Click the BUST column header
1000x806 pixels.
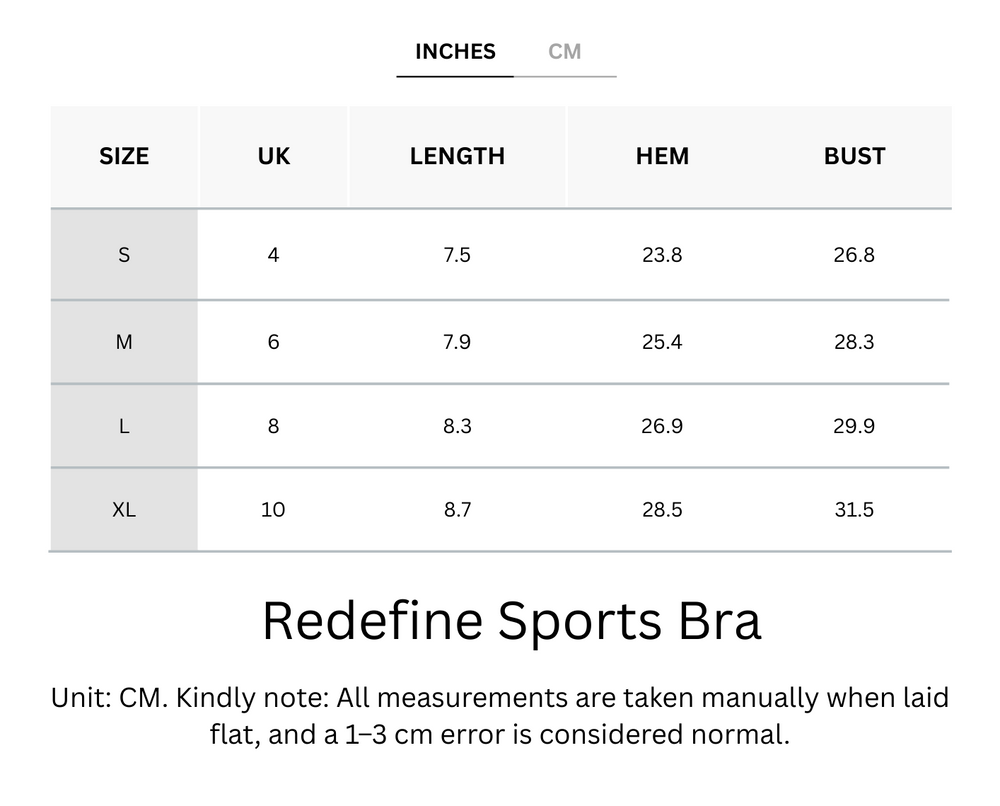[854, 156]
